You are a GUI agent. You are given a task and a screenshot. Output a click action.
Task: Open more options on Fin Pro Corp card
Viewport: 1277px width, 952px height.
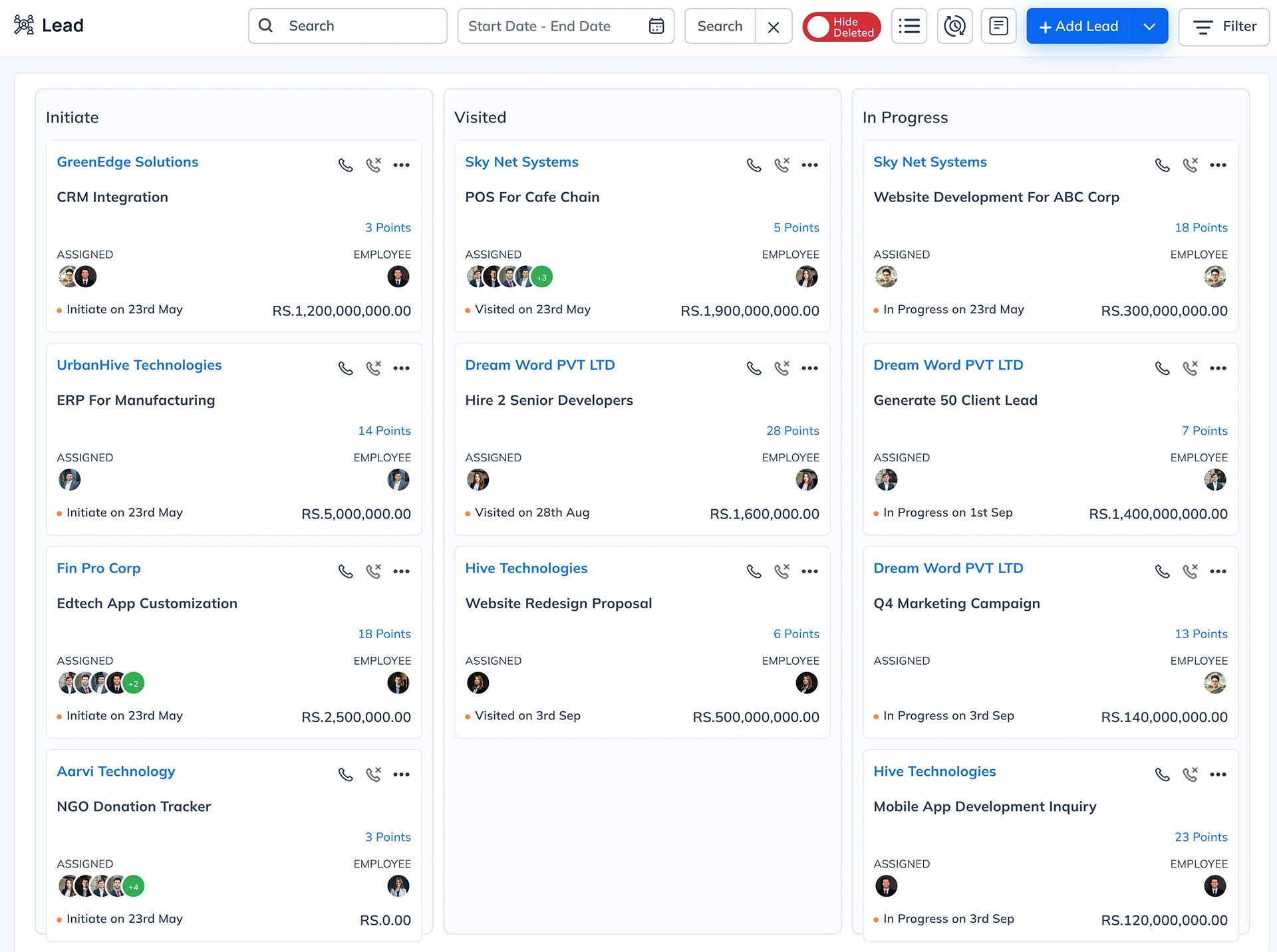(x=401, y=571)
